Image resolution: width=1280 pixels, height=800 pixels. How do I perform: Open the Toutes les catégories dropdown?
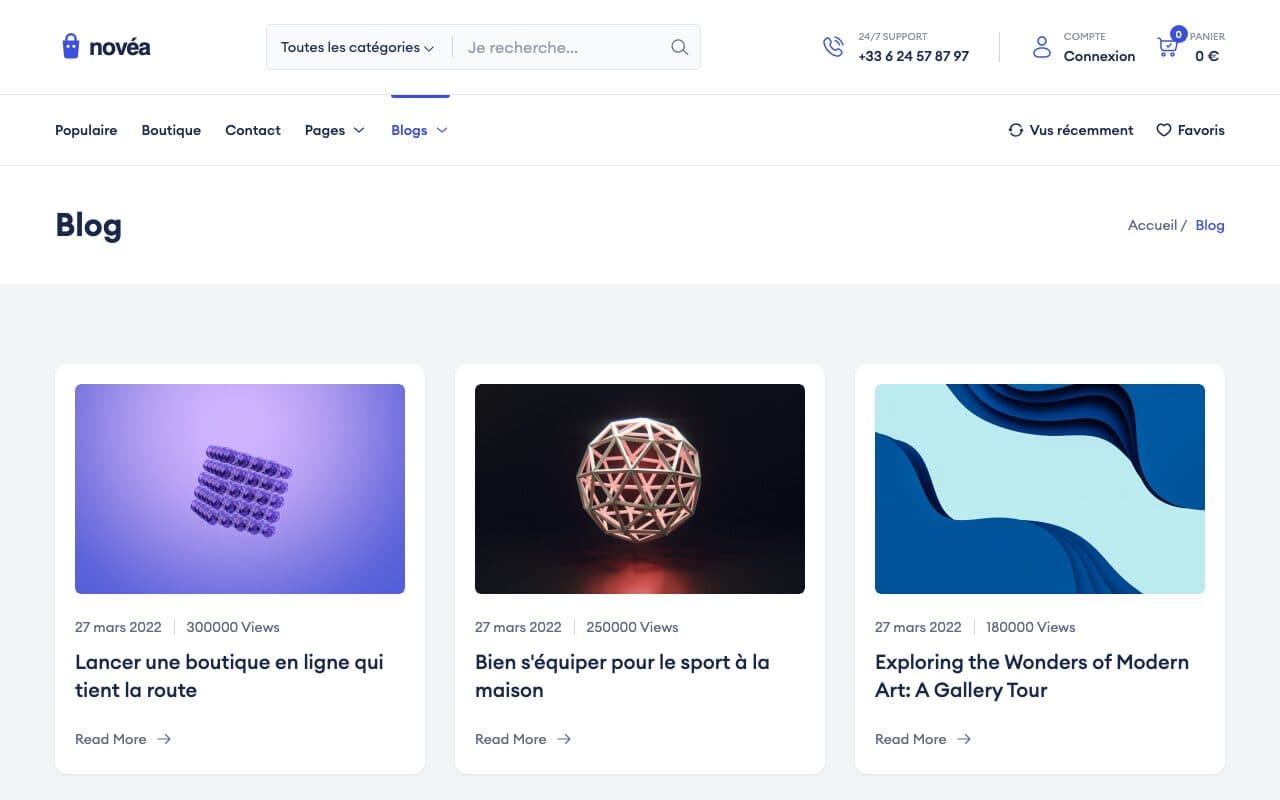pos(357,47)
